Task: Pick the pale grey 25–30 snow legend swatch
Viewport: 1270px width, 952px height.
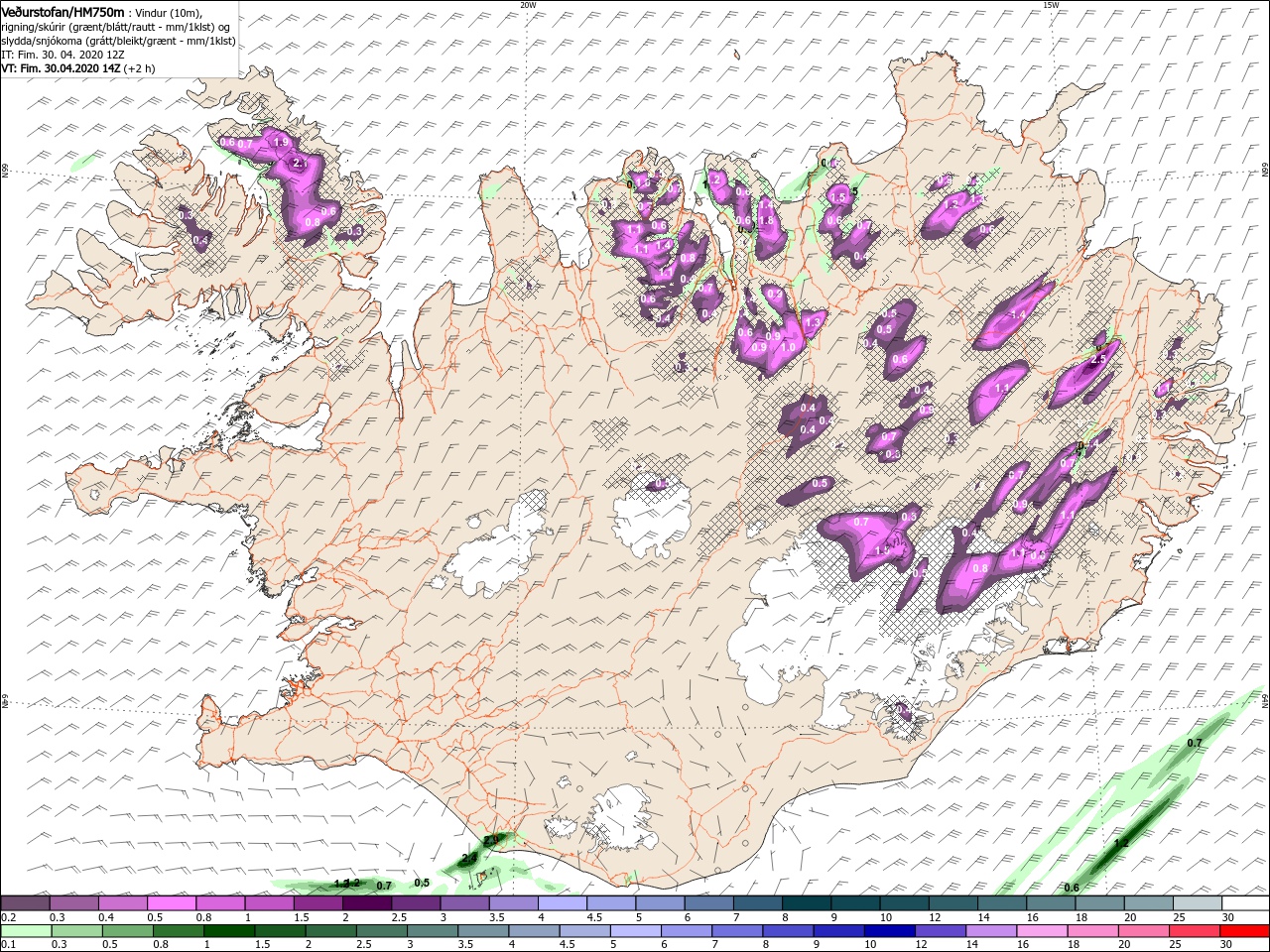Action: pos(1197,903)
